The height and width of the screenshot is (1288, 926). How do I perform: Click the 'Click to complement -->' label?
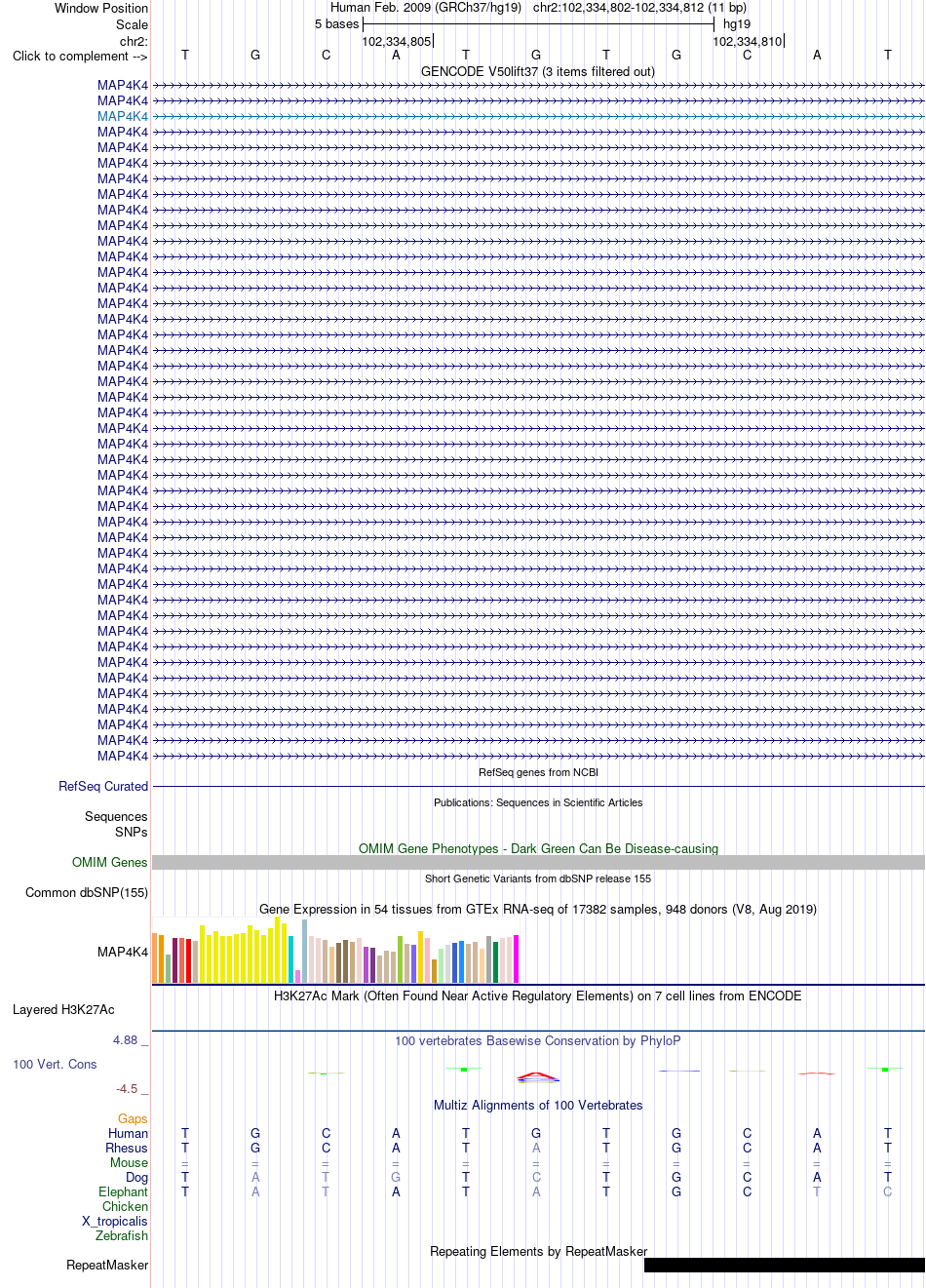pos(80,56)
